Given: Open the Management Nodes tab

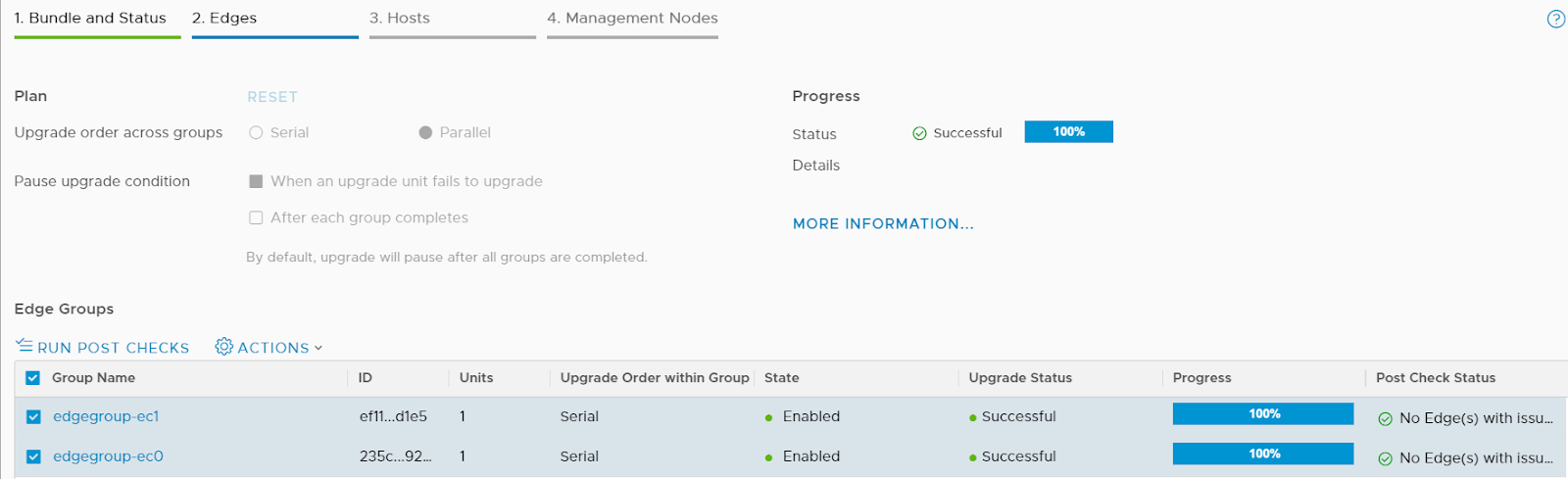Looking at the screenshot, I should pos(632,19).
